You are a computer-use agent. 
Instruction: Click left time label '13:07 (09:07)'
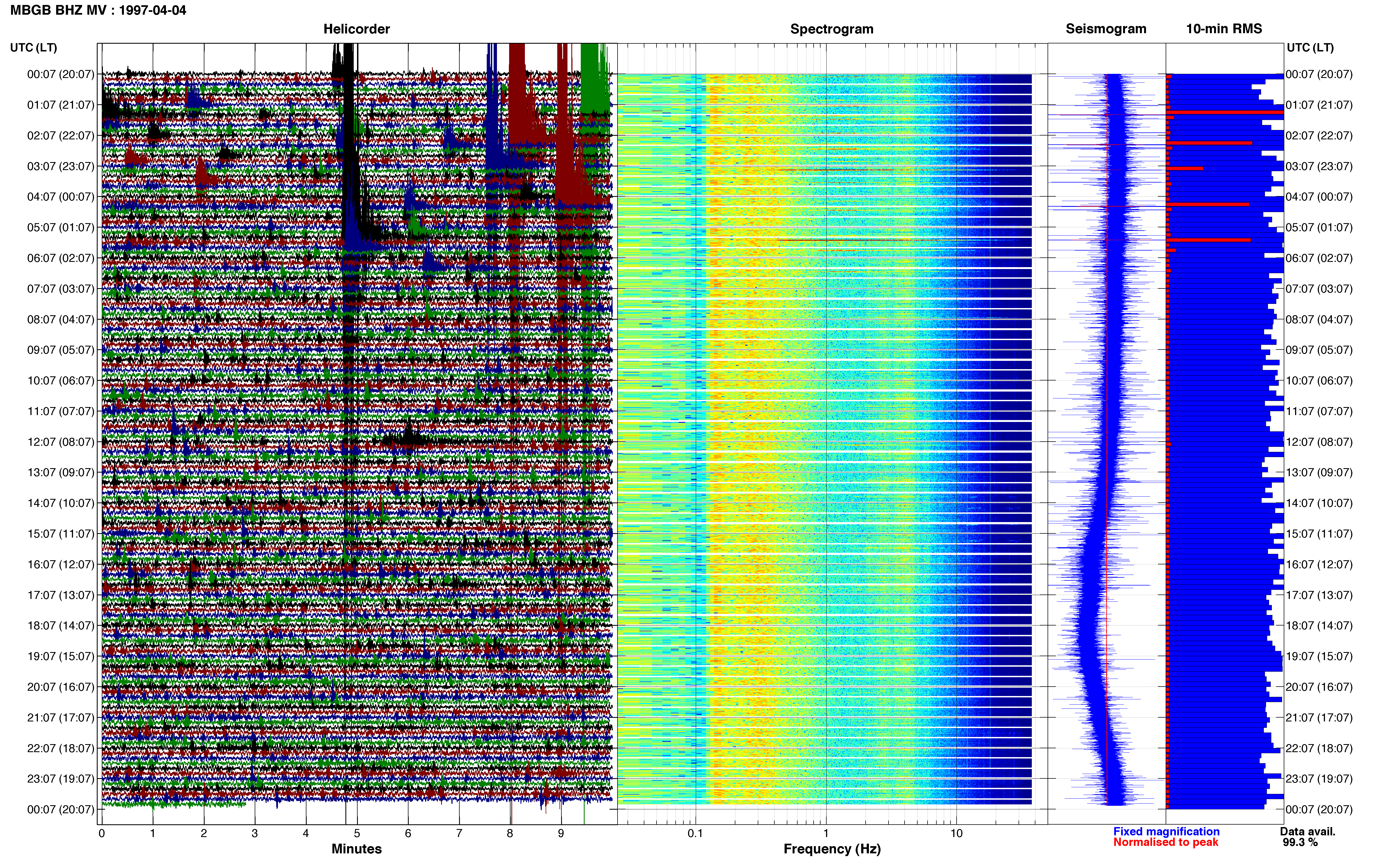coord(61,473)
